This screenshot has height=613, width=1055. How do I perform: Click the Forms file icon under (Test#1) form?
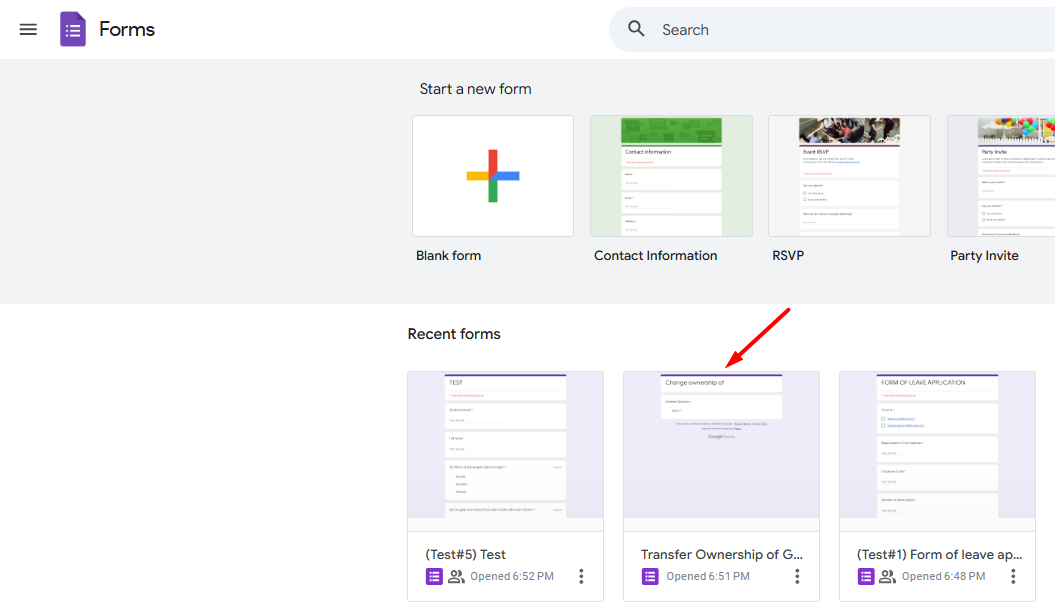coord(866,576)
